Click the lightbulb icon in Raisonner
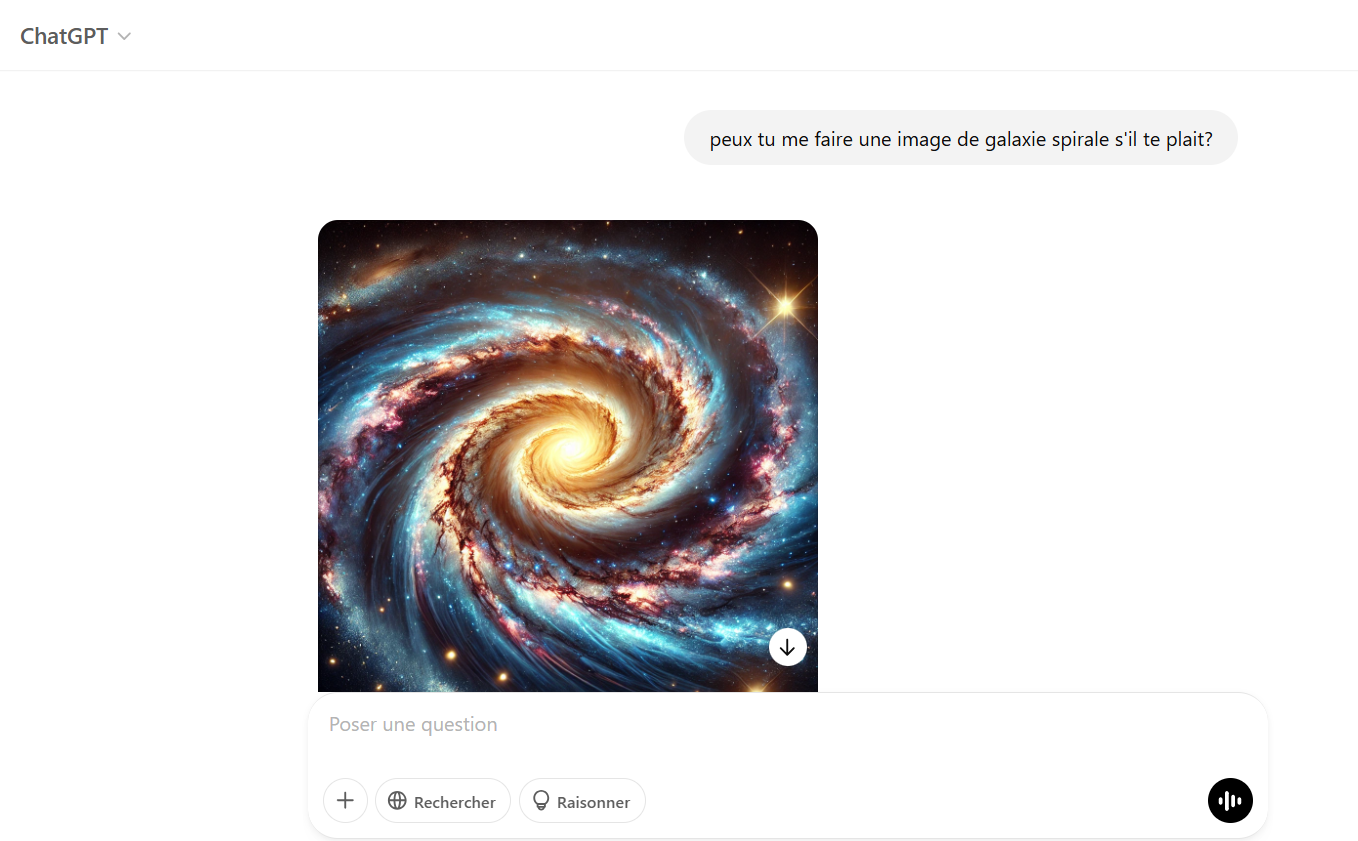The height and width of the screenshot is (841, 1358). click(541, 801)
